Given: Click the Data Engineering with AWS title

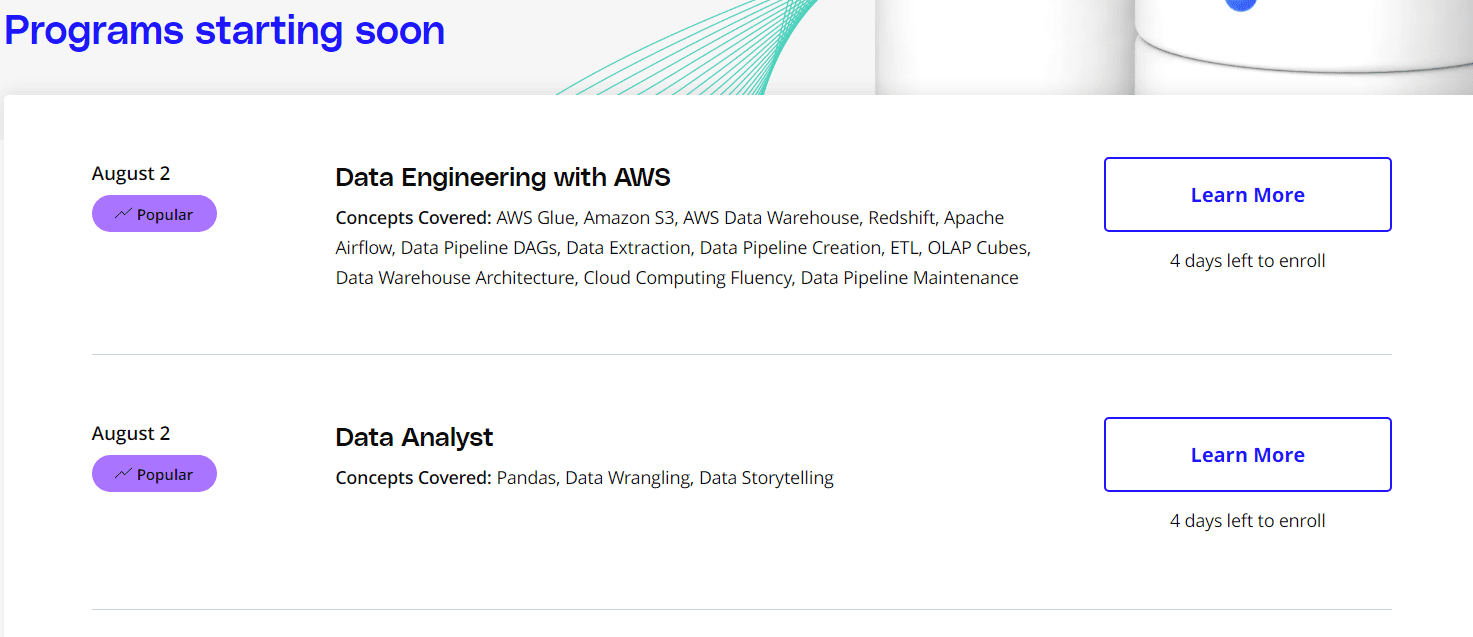Looking at the screenshot, I should pyautogui.click(x=503, y=178).
